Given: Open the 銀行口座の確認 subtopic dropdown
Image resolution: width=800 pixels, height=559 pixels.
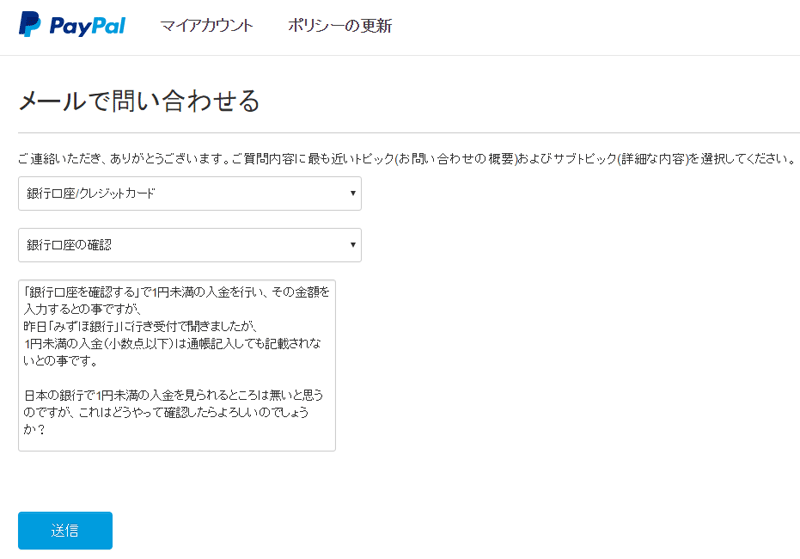Looking at the screenshot, I should pyautogui.click(x=190, y=245).
